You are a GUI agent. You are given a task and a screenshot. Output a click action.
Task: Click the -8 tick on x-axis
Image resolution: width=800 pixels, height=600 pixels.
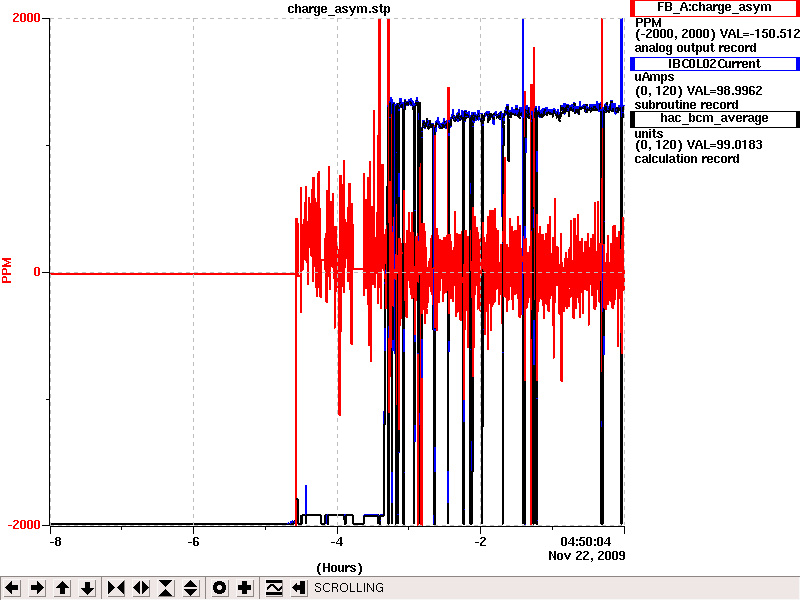(x=55, y=541)
